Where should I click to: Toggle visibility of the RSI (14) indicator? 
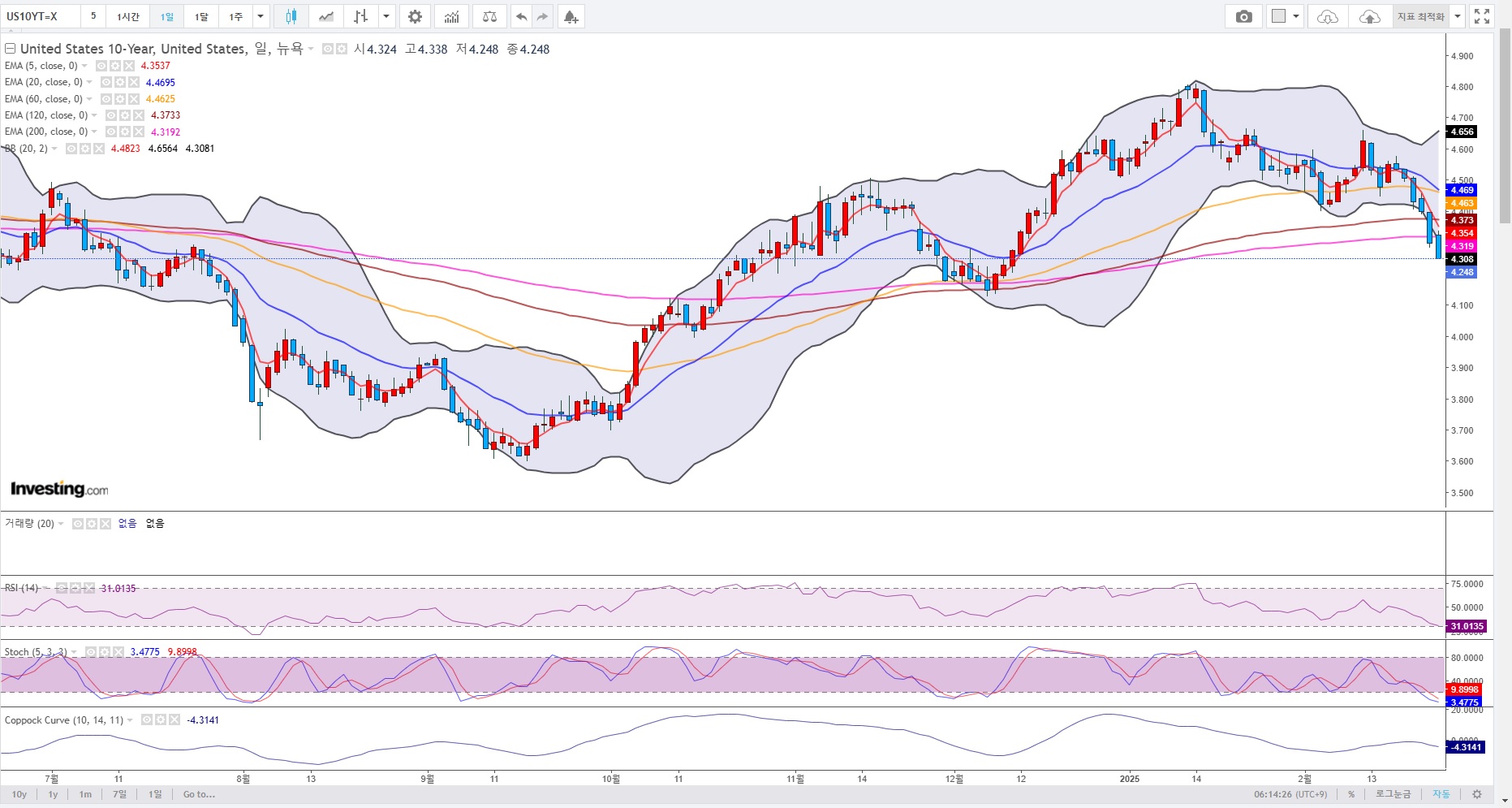62,588
